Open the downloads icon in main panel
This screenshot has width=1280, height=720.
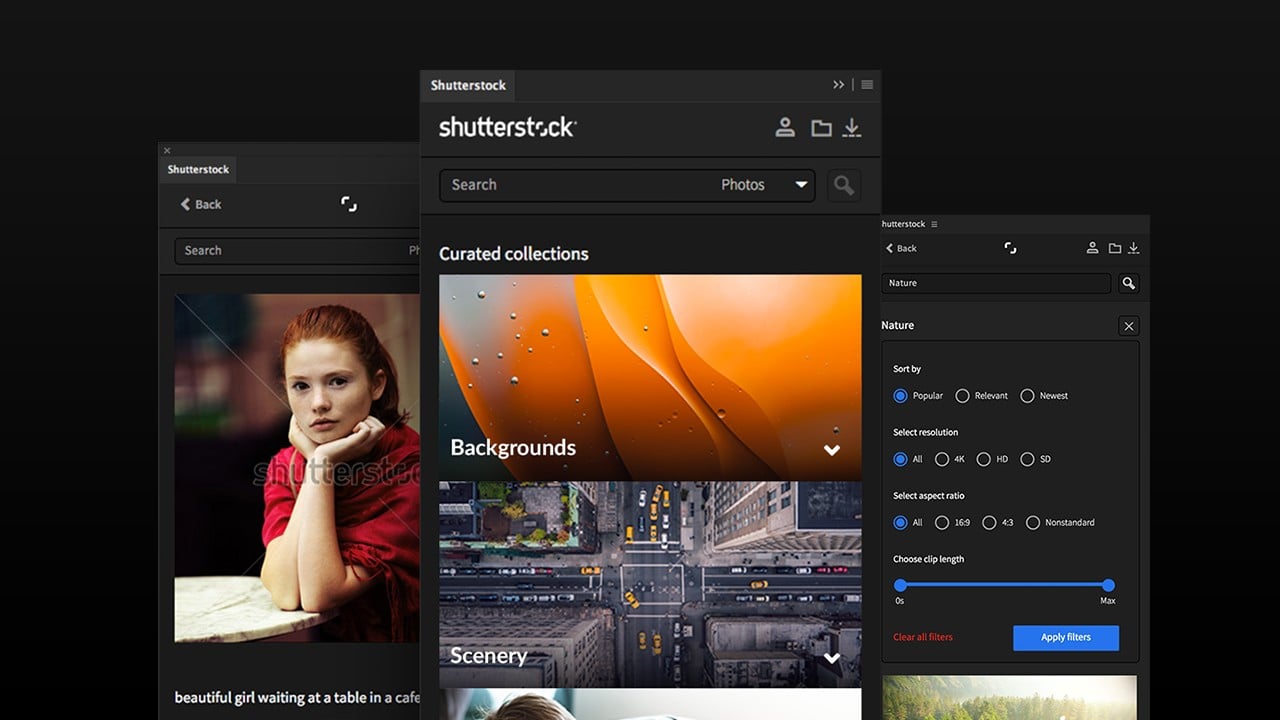point(851,128)
